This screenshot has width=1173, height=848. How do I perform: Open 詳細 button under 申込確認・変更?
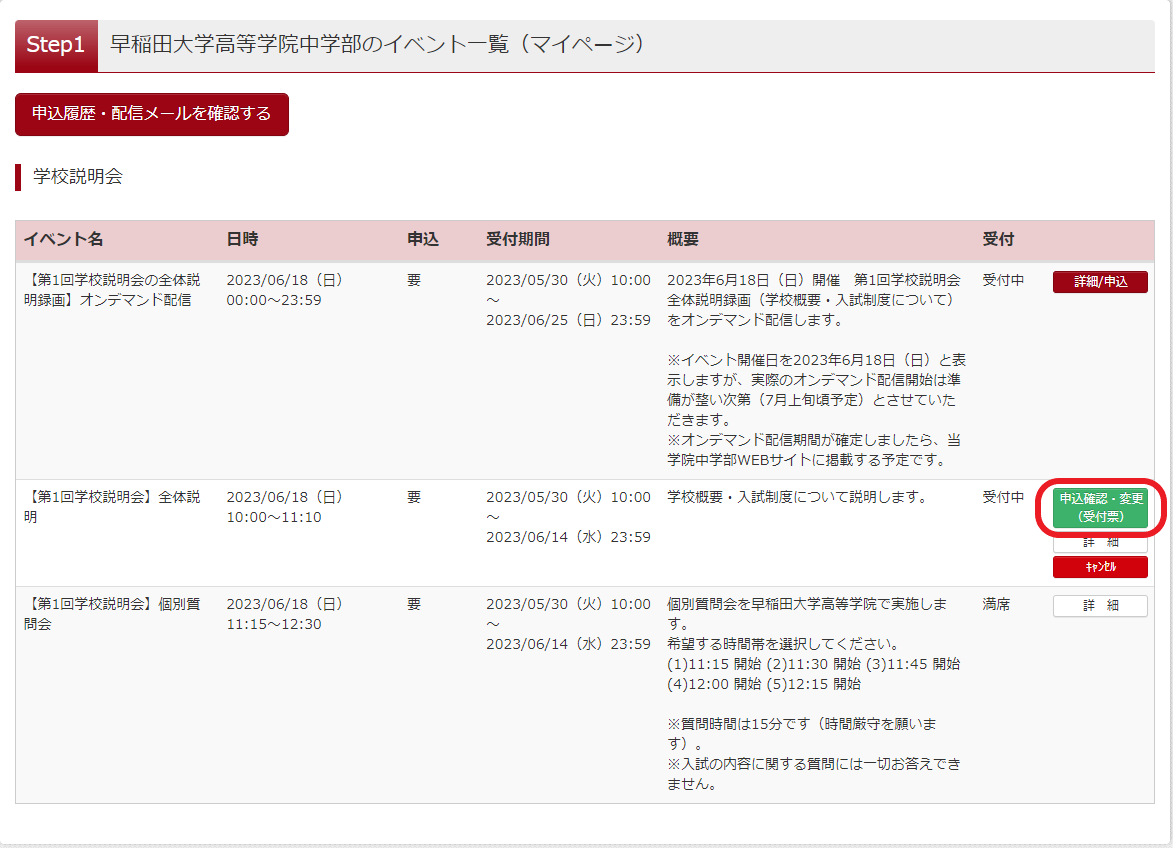click(x=1100, y=543)
